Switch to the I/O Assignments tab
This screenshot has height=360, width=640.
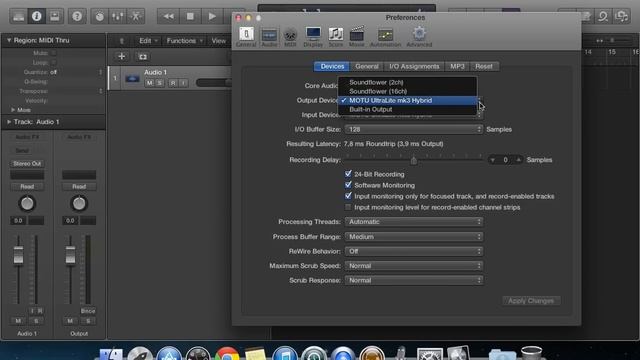pos(414,66)
